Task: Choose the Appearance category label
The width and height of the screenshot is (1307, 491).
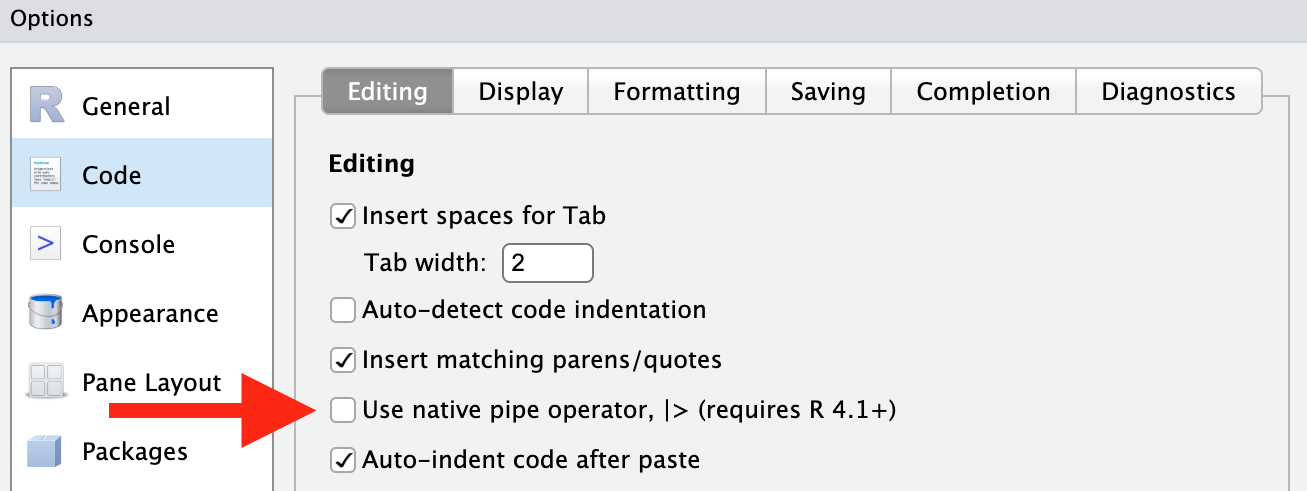Action: click(150, 313)
